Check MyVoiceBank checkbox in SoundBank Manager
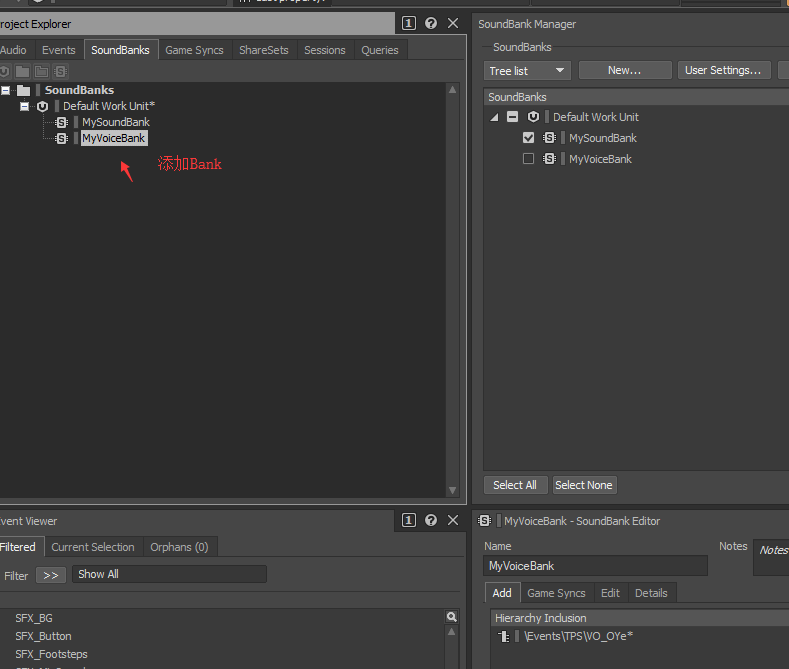The height and width of the screenshot is (669, 789). (x=528, y=159)
